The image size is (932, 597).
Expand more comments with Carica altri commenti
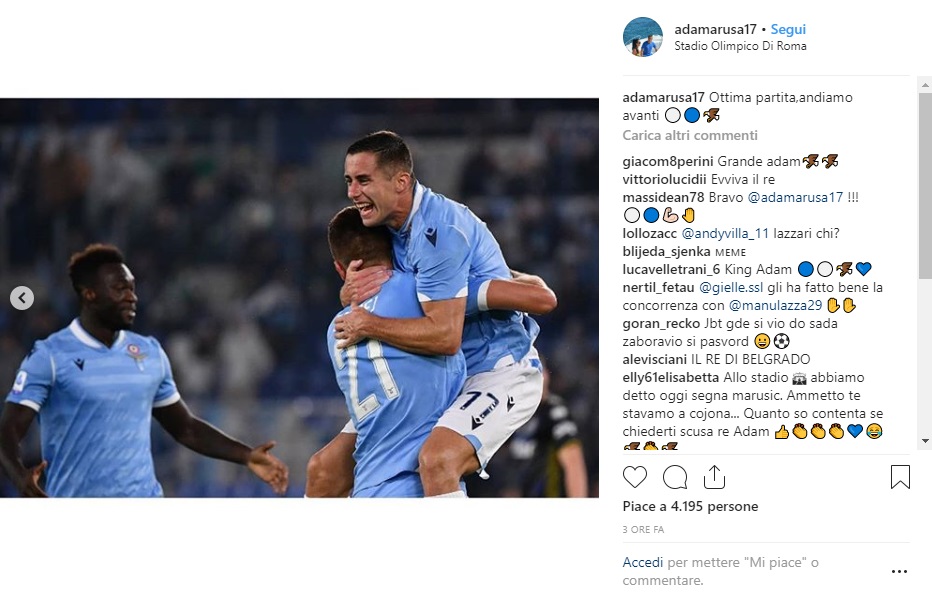coord(689,135)
